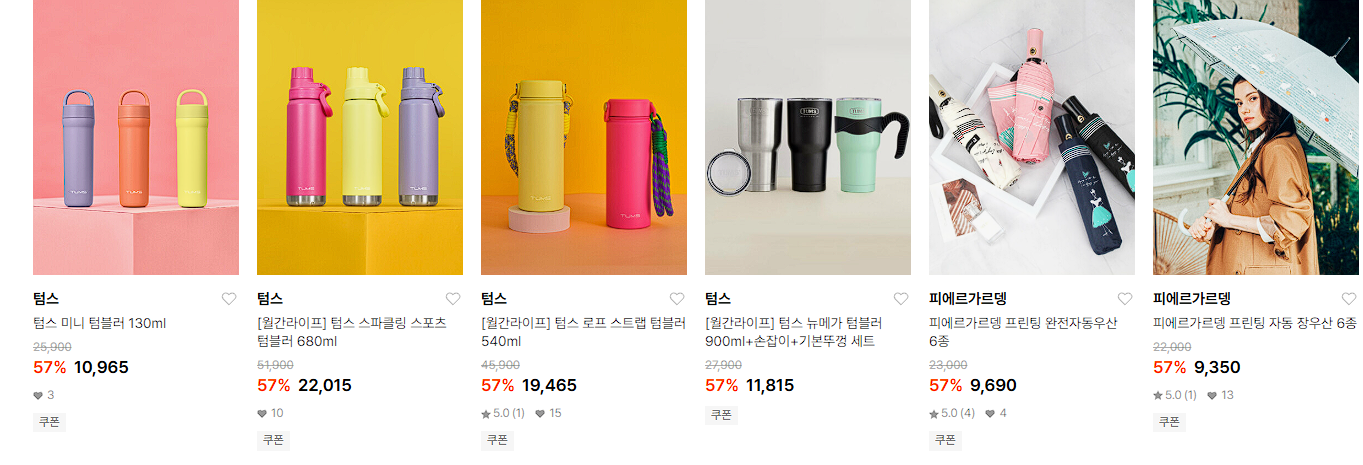Image resolution: width=1363 pixels, height=465 pixels.
Task: Click heart icon for 뉴메가 텀블러 세트
Action: [901, 298]
